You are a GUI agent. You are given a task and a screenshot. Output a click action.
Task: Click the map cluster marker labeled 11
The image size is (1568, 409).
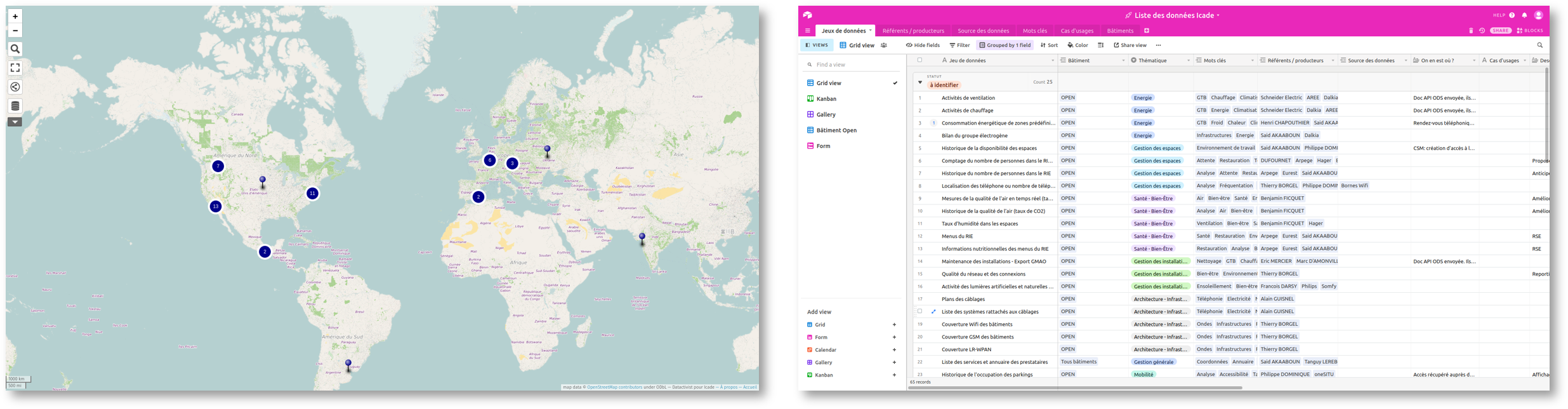click(312, 194)
